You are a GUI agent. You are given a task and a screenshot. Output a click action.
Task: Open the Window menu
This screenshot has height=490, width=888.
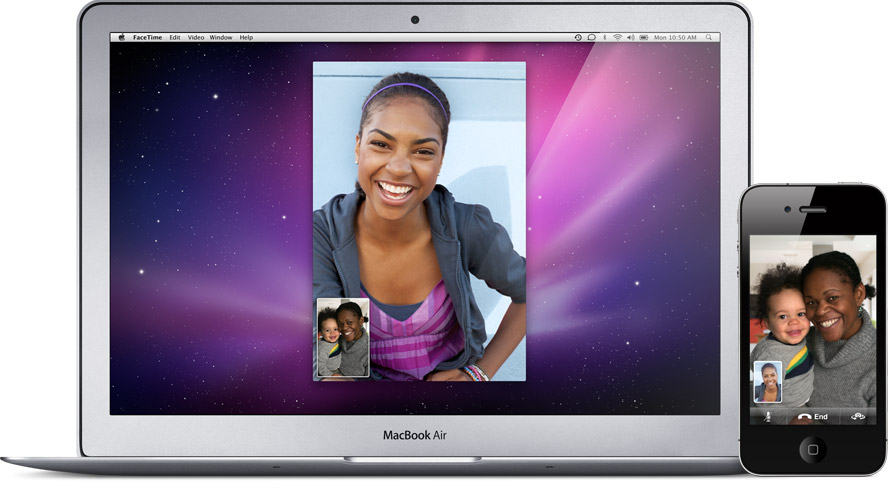pyautogui.click(x=221, y=37)
